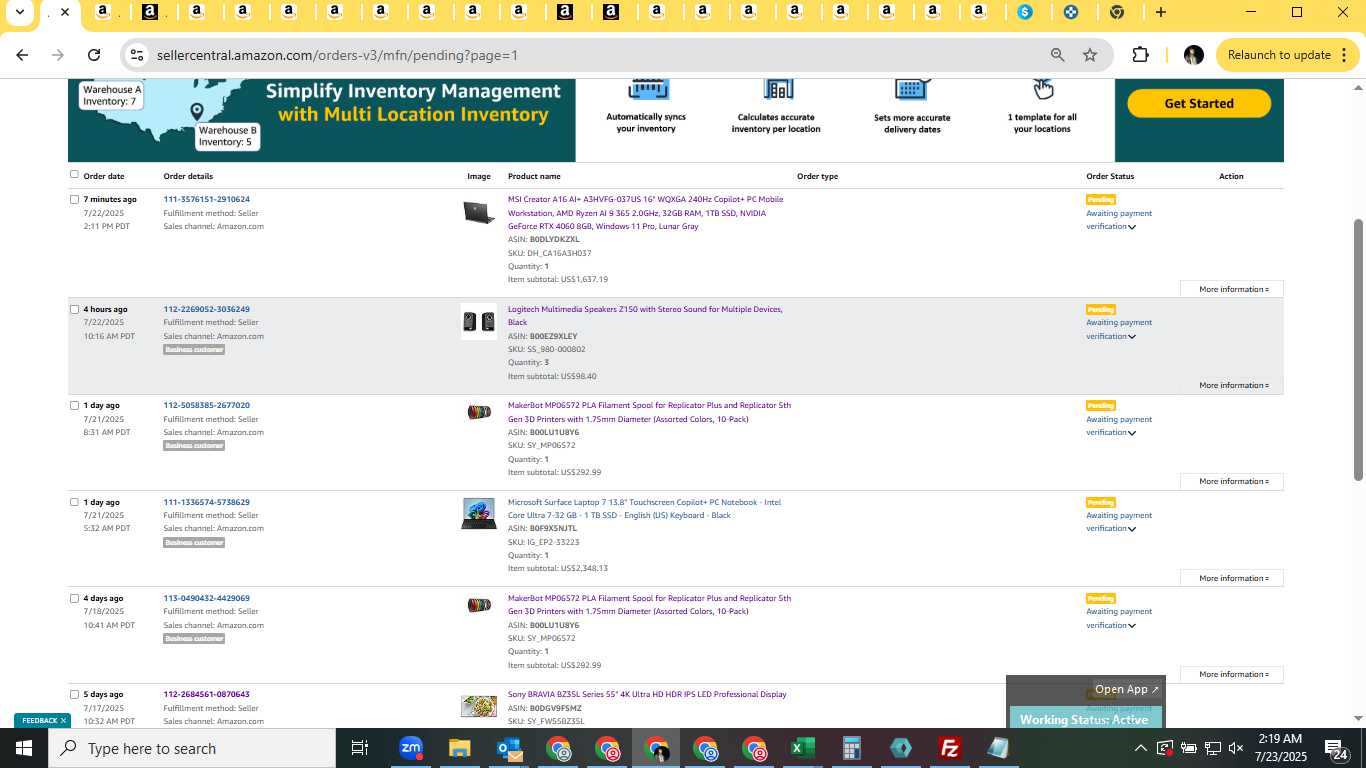The height and width of the screenshot is (768, 1366).
Task: Check the order placed 4 hours ago
Action: click(x=74, y=309)
